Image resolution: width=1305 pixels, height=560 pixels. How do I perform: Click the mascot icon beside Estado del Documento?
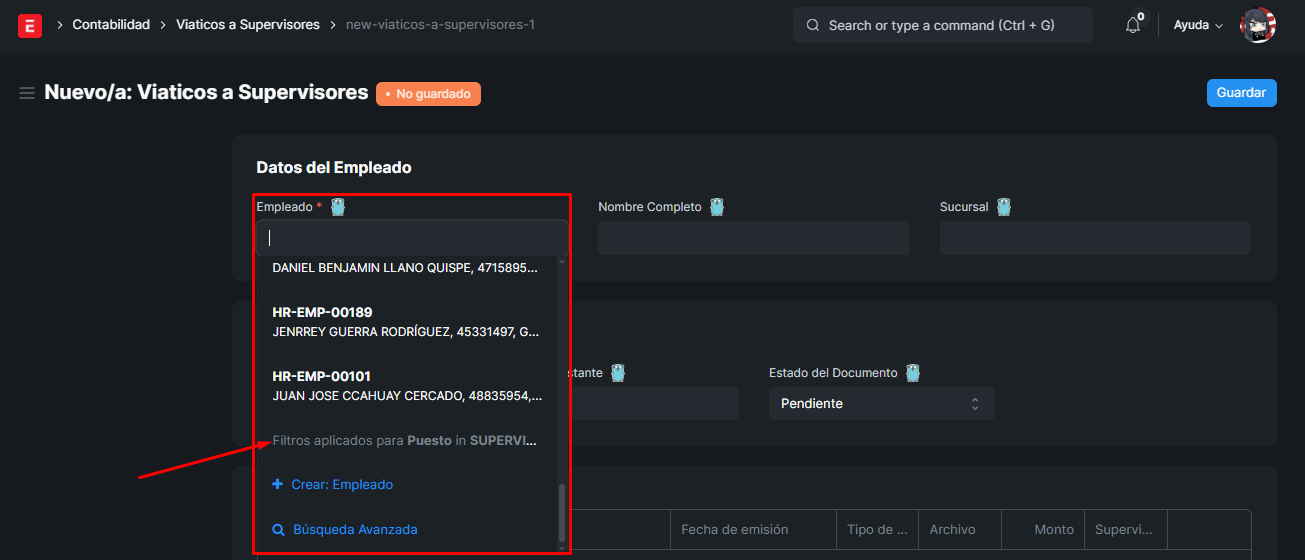(x=912, y=373)
